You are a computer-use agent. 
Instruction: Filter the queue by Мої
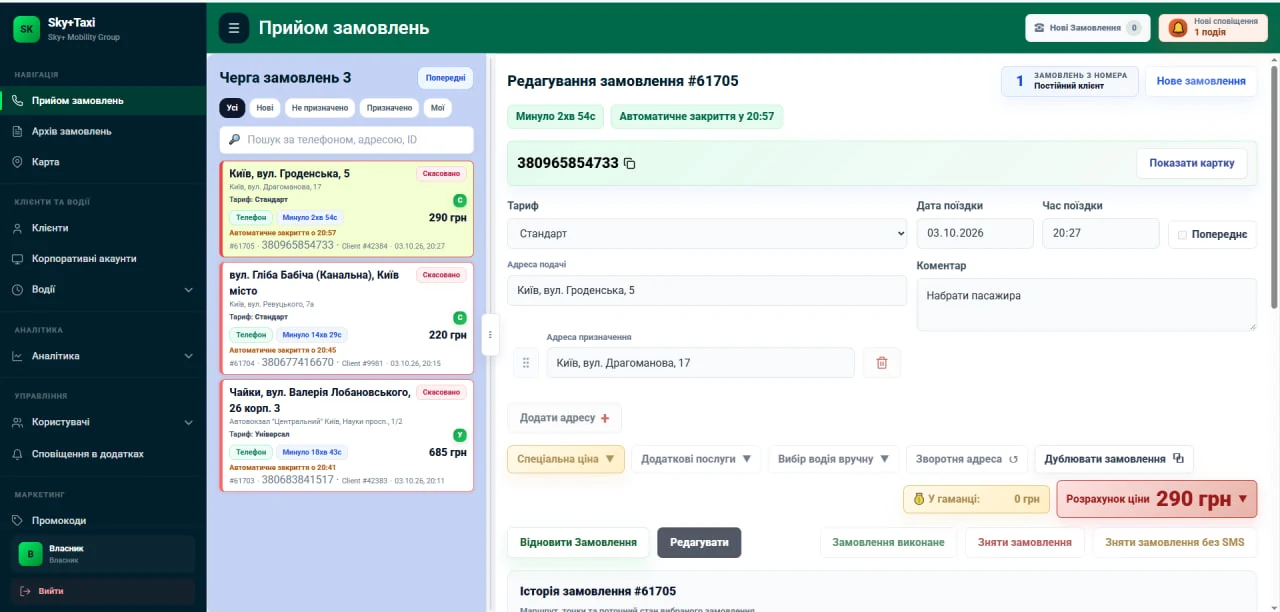pos(437,108)
